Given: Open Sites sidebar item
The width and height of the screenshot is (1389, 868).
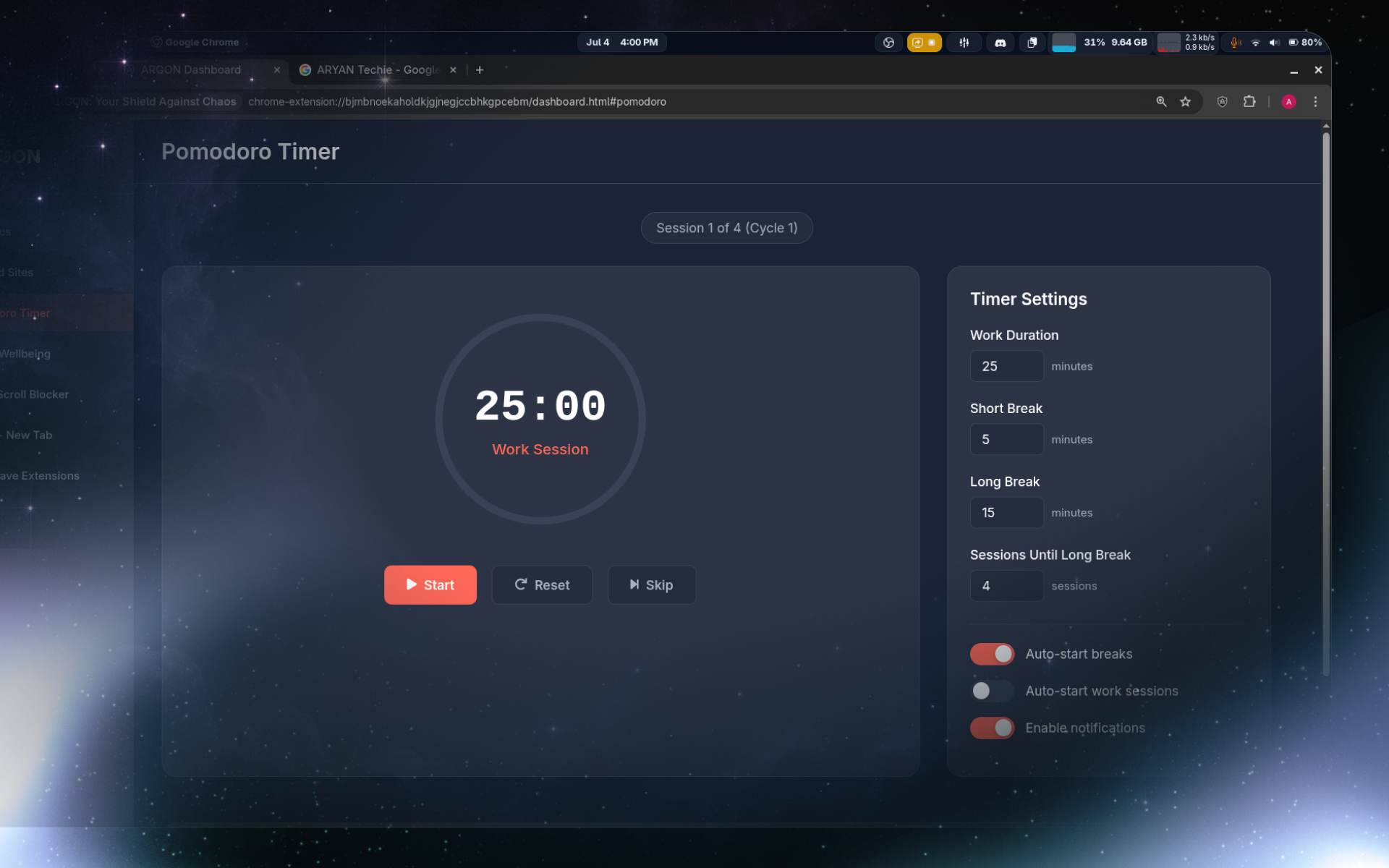Looking at the screenshot, I should click(65, 273).
